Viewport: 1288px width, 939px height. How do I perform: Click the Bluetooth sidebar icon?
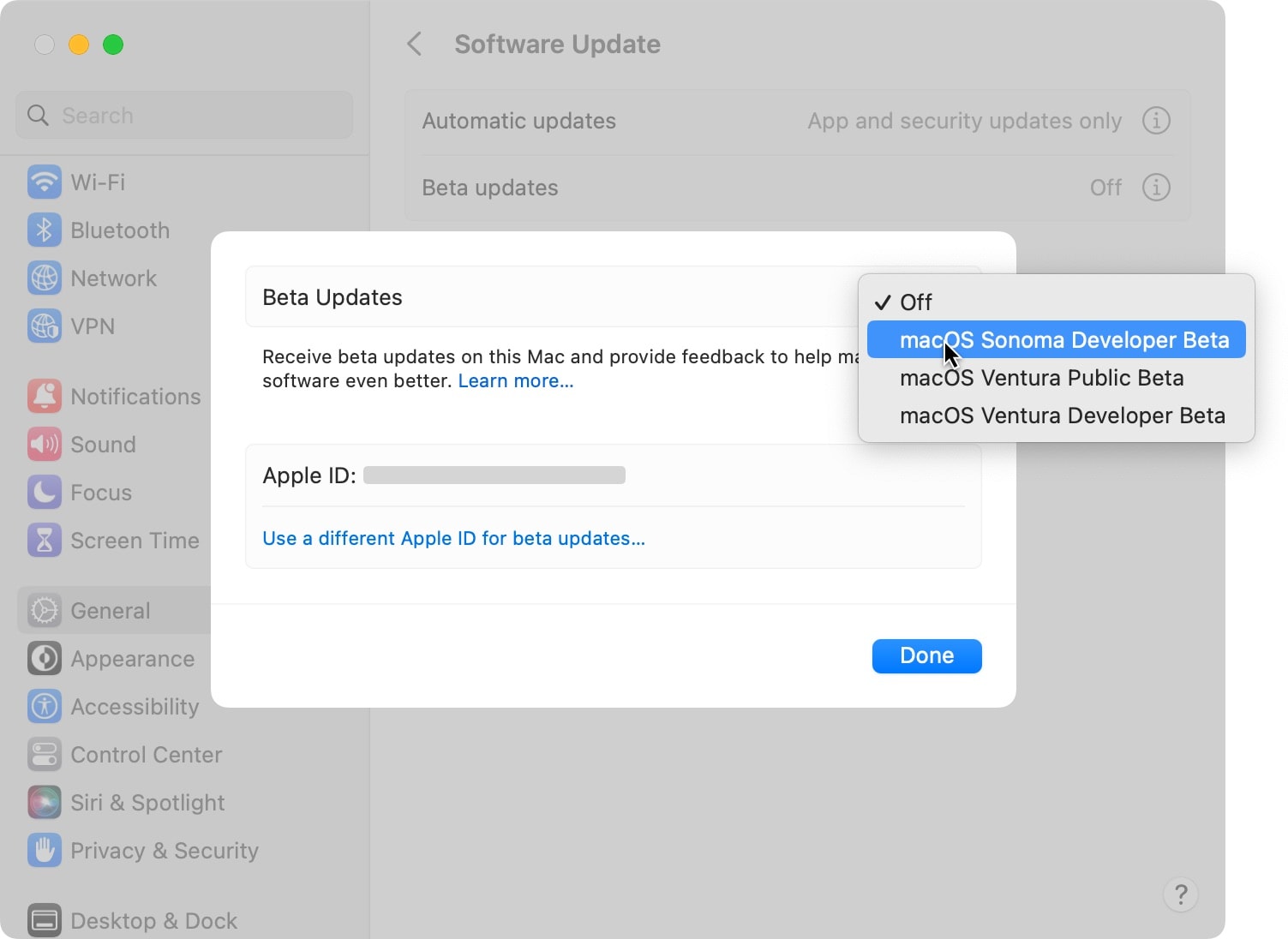(44, 230)
